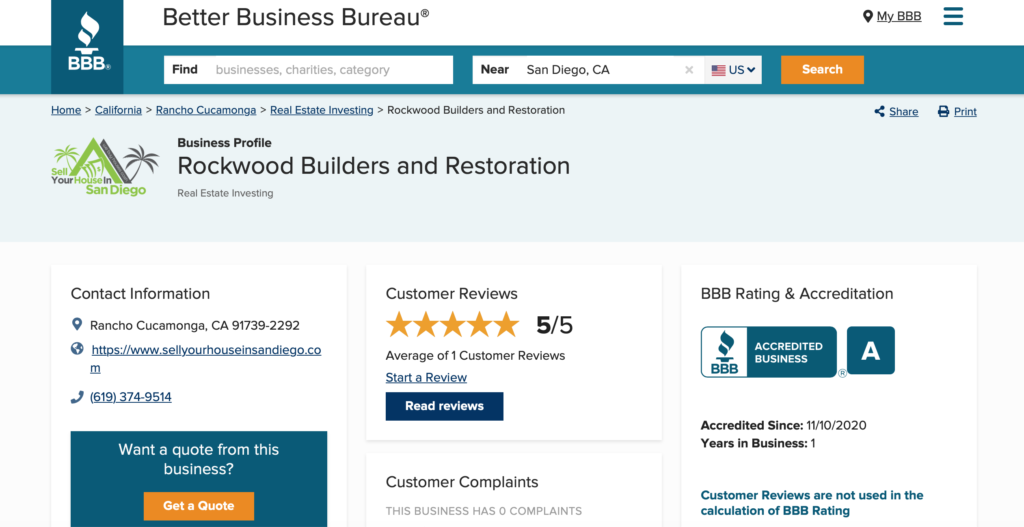Open the Real Estate Investing breadcrumb link

(x=322, y=110)
